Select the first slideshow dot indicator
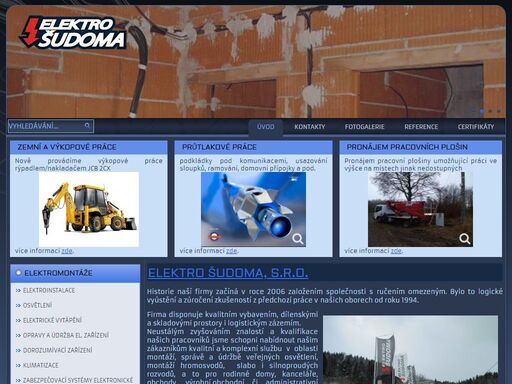This screenshot has width=512, height=384. pos(482,111)
